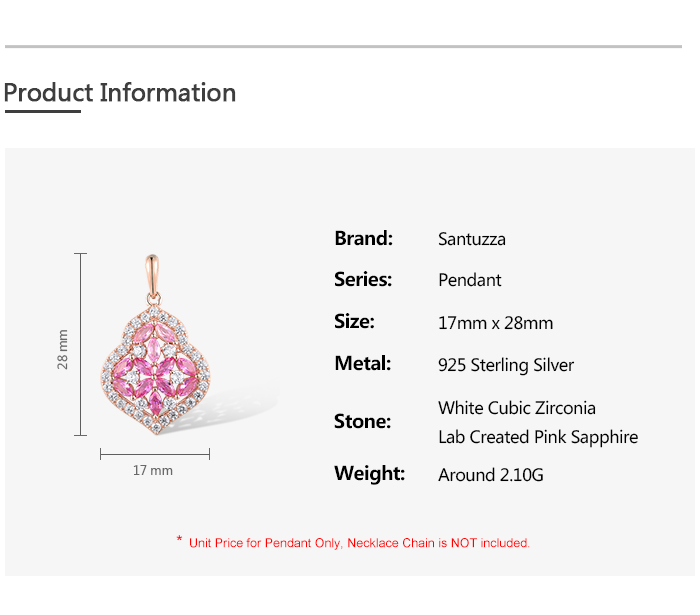700x615 pixels.
Task: Click the 28 mm height dimension label
Action: click(x=62, y=349)
